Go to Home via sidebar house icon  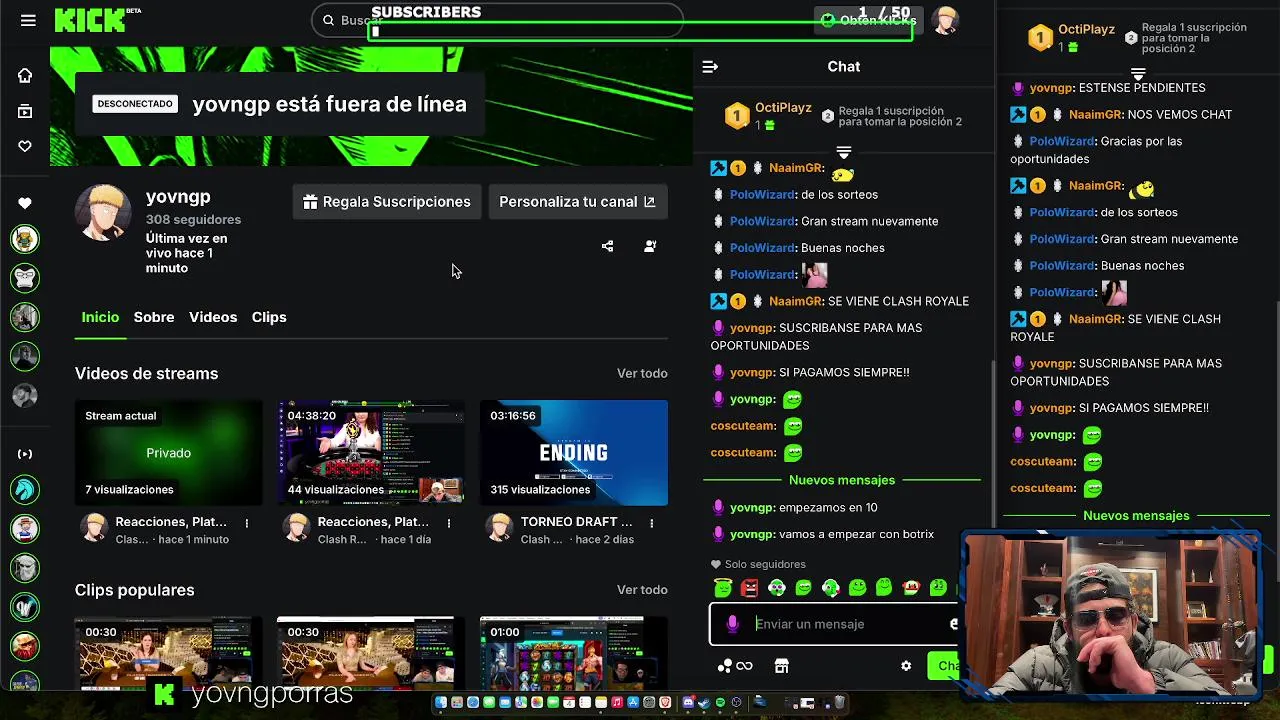[x=25, y=75]
